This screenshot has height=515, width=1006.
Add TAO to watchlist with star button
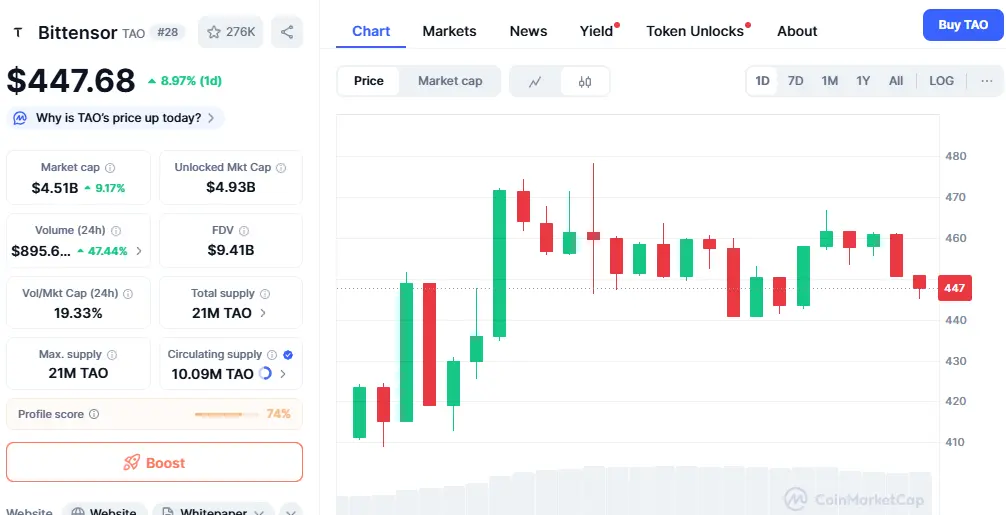[230, 32]
